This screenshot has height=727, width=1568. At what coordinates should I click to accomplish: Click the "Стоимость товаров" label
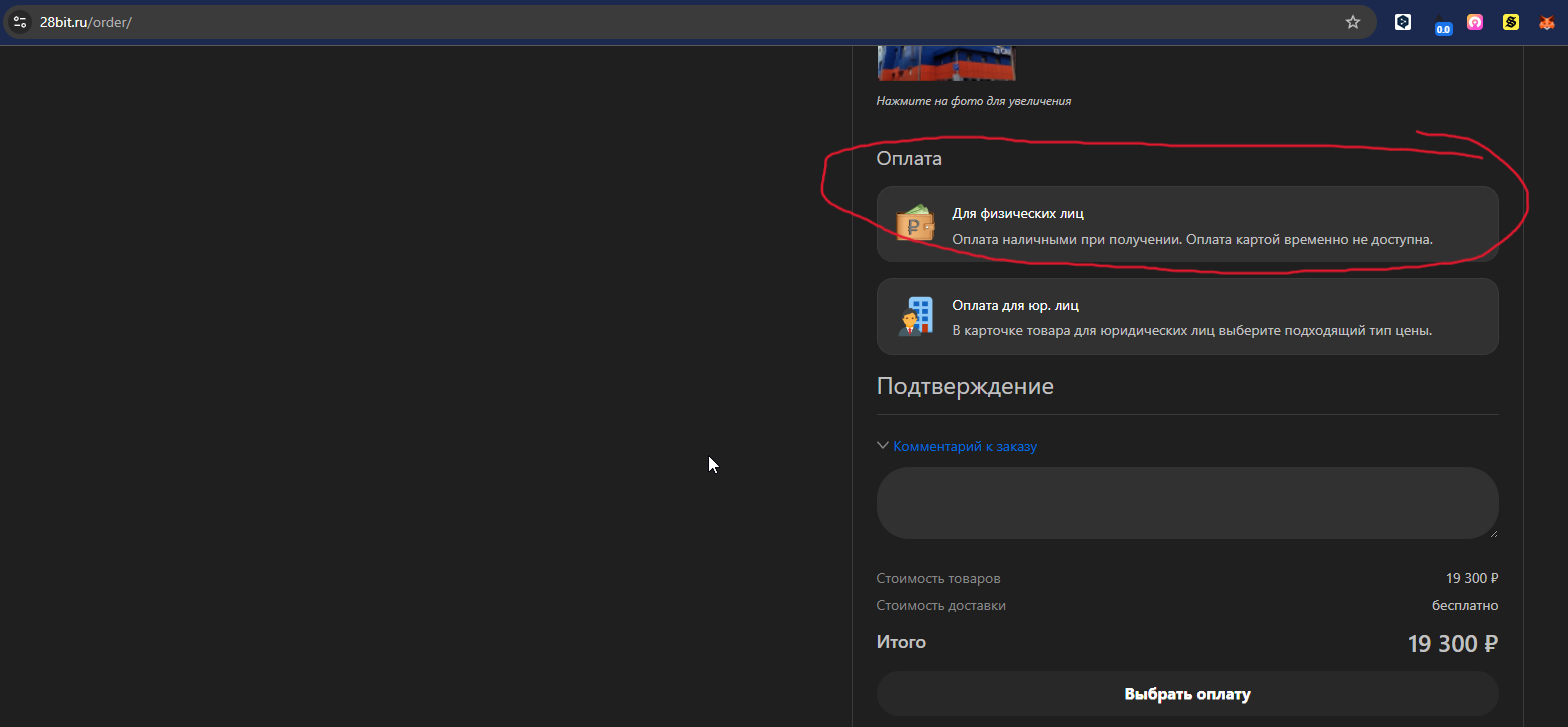(x=938, y=579)
